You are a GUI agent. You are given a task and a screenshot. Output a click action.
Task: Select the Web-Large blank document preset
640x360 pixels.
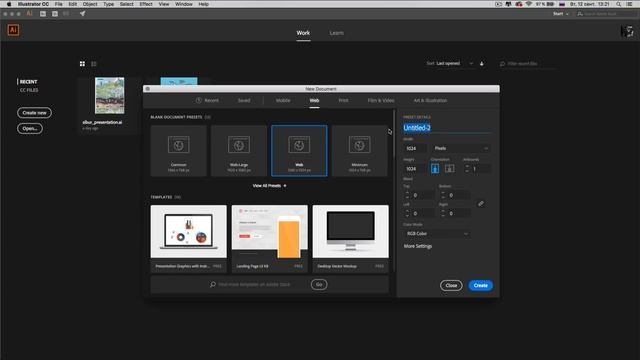coord(239,151)
